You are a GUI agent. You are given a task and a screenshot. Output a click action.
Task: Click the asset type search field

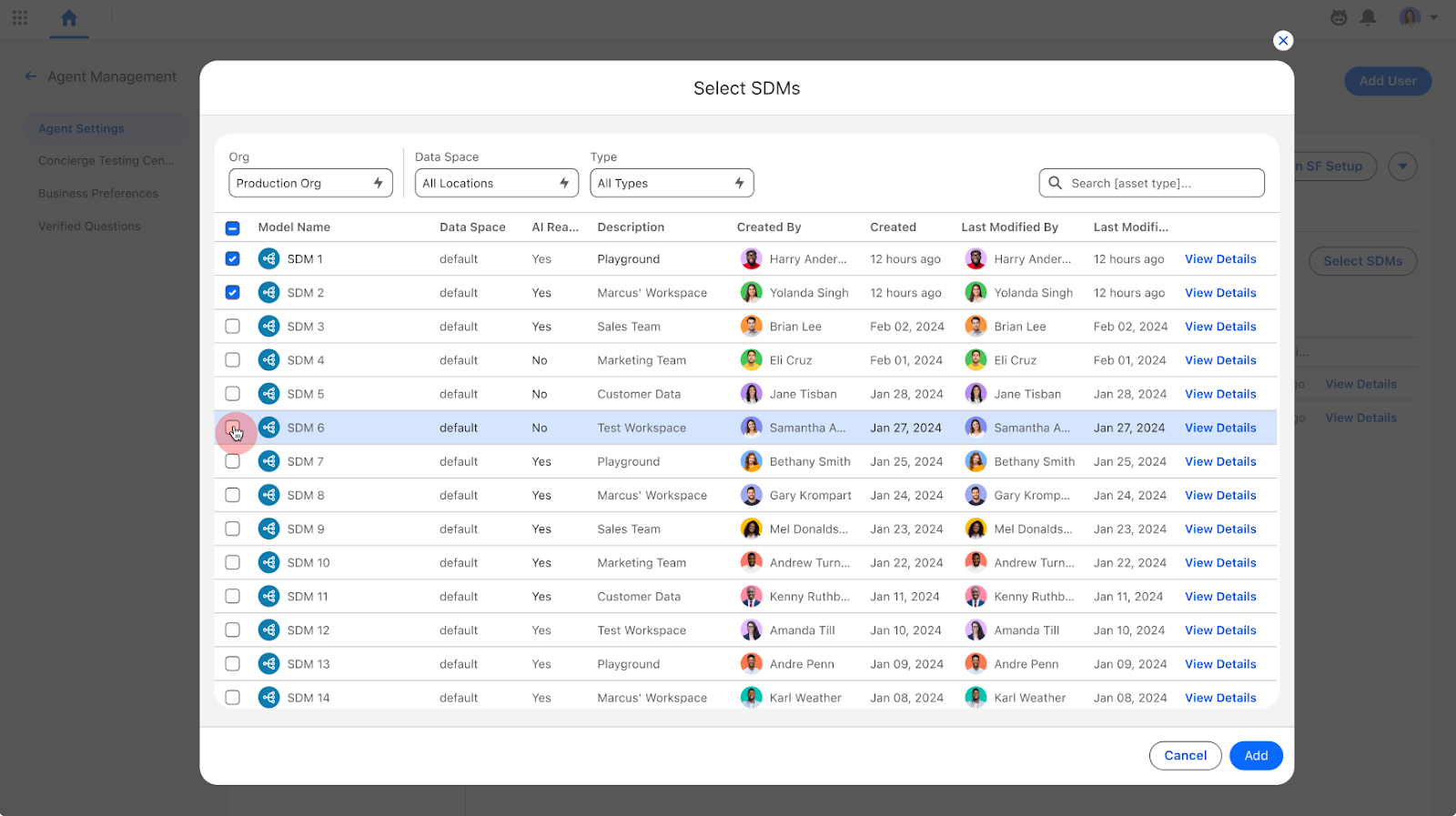1162,183
